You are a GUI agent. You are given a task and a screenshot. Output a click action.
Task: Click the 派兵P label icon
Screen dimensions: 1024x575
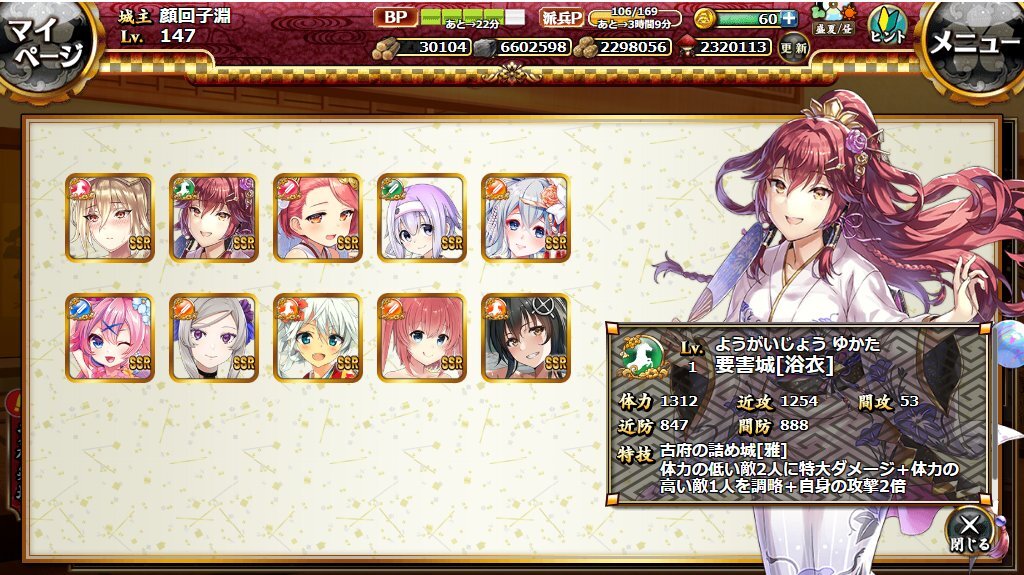coord(561,18)
